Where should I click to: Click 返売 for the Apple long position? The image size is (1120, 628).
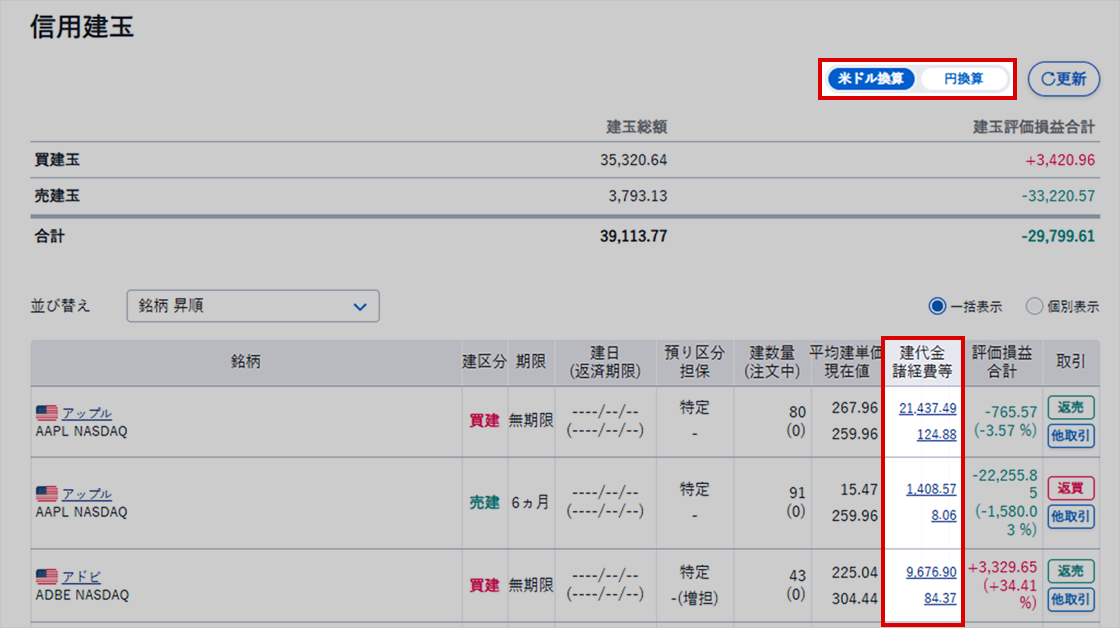pos(1070,408)
